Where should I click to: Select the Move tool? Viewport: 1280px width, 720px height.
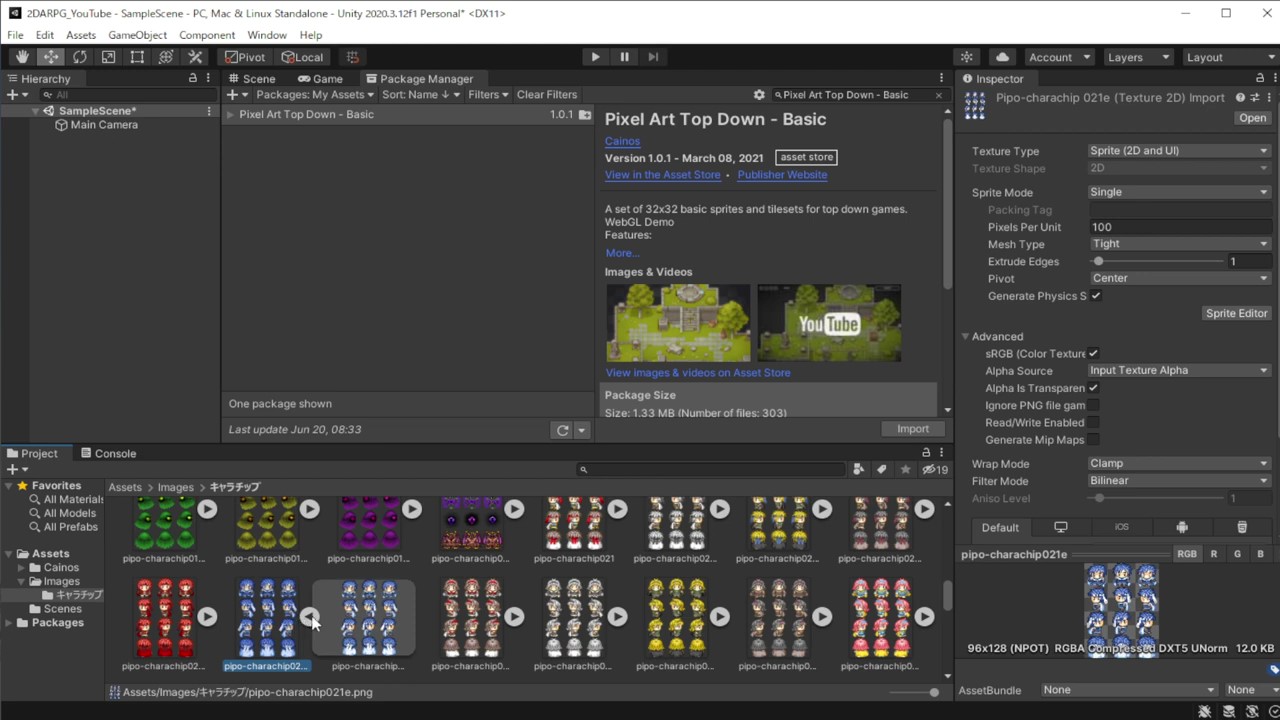51,57
